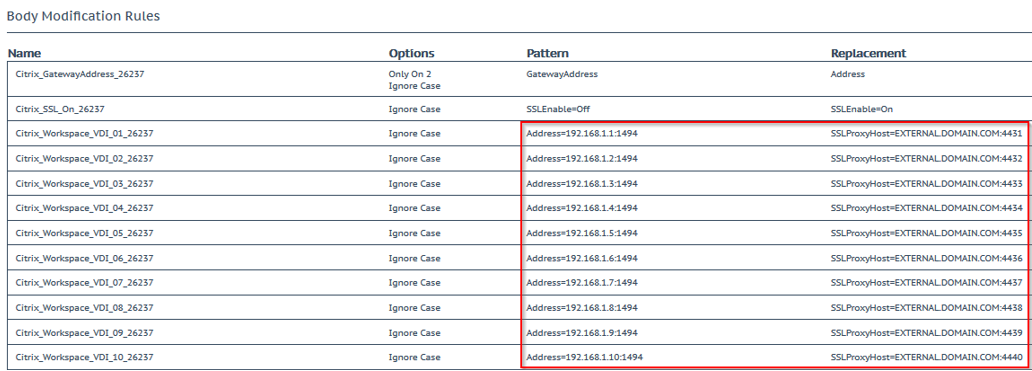Click the replacement ending in port 4436
Viewport: 1032px width, 371px height.
[x=927, y=258]
